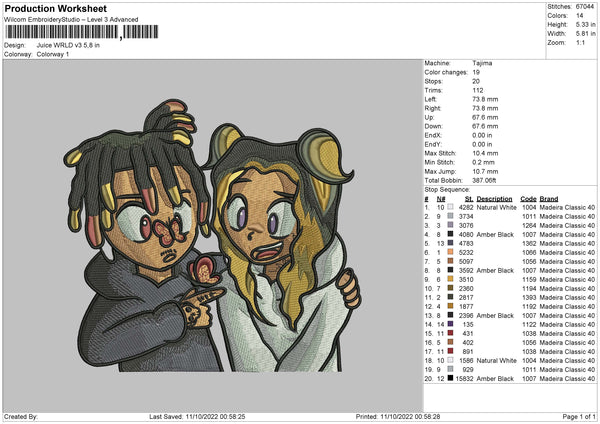
Task: Select the purple swatch beside stitch count 135
Action: pyautogui.click(x=450, y=324)
